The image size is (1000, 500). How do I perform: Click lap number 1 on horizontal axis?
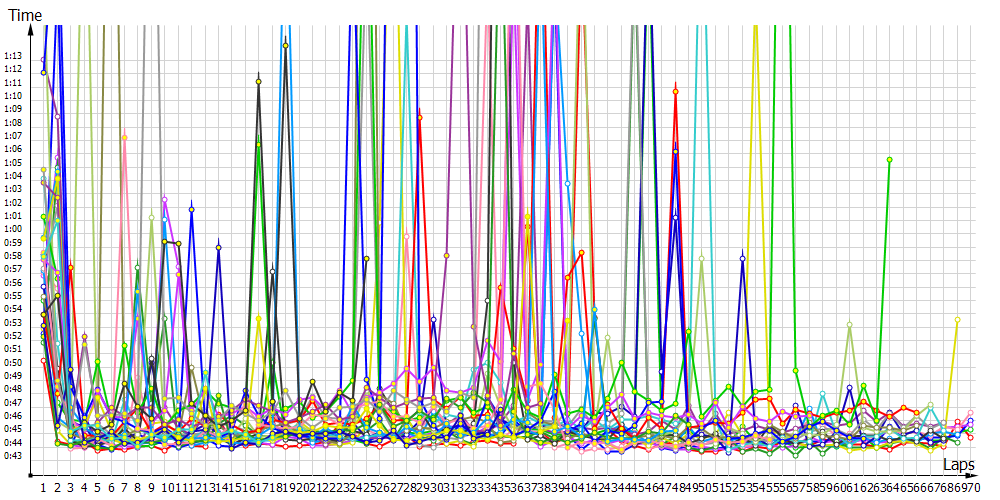coord(44,487)
